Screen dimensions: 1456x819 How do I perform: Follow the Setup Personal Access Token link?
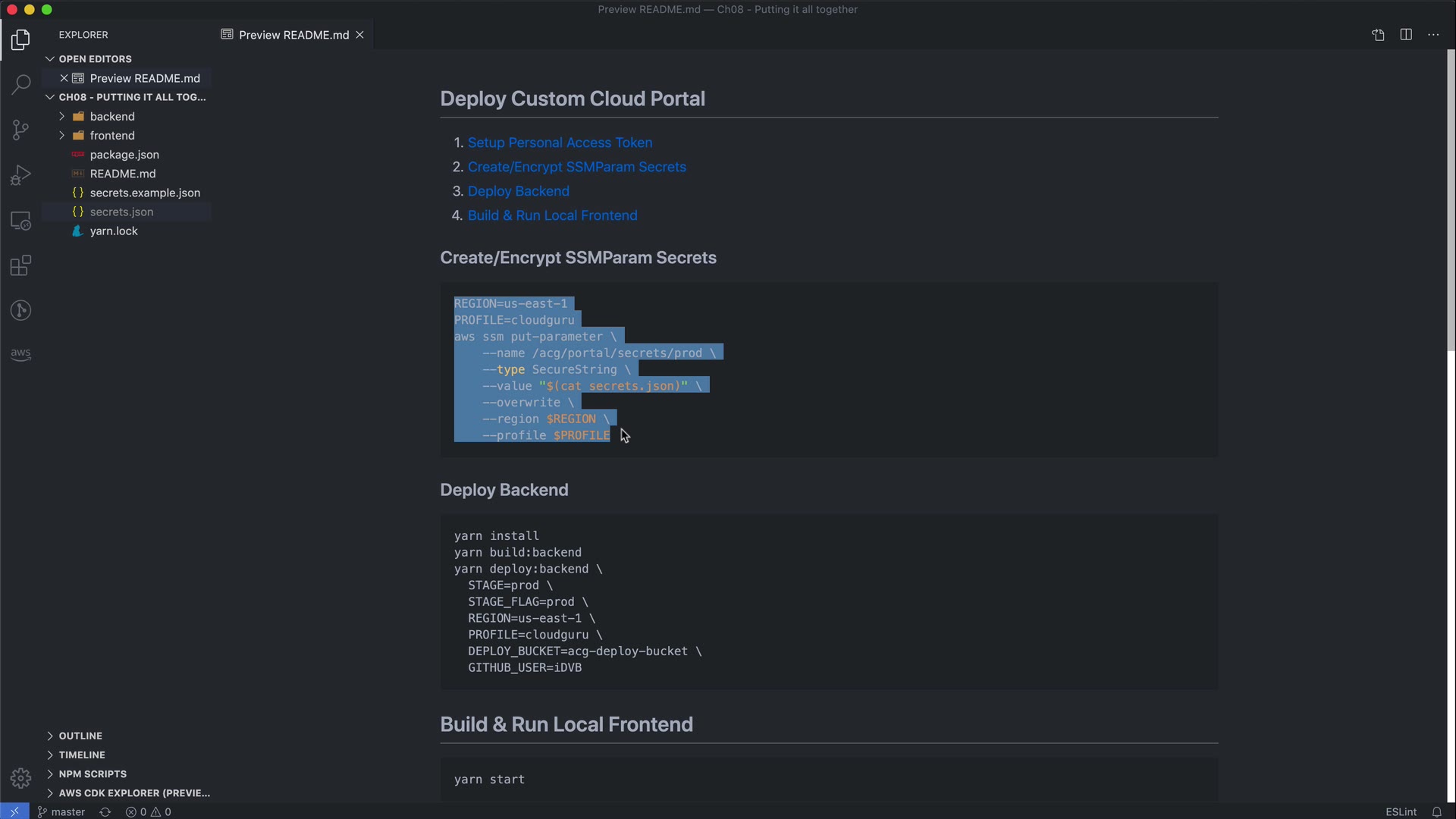[560, 143]
